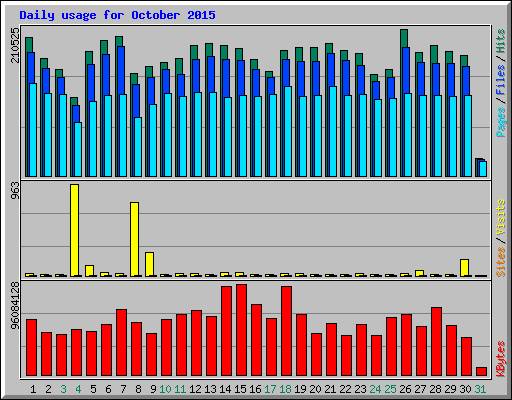
Task: Select the cyan pages bar for day 4
Action: [78, 149]
